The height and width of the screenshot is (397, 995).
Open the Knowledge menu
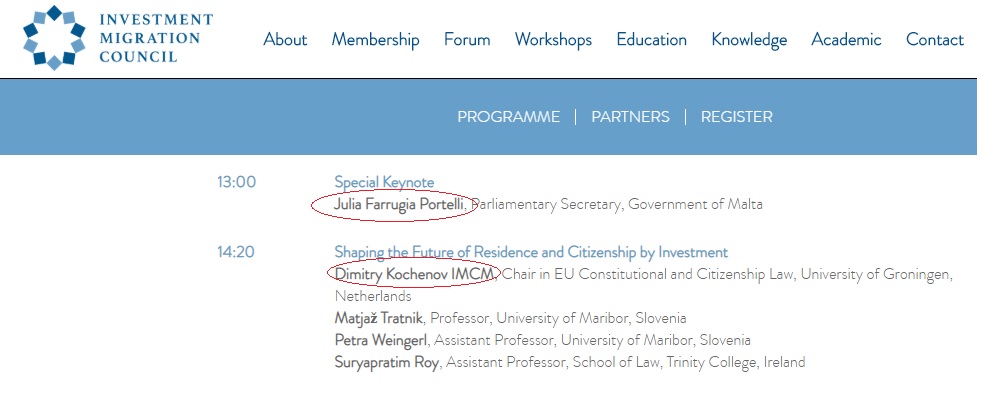point(749,40)
